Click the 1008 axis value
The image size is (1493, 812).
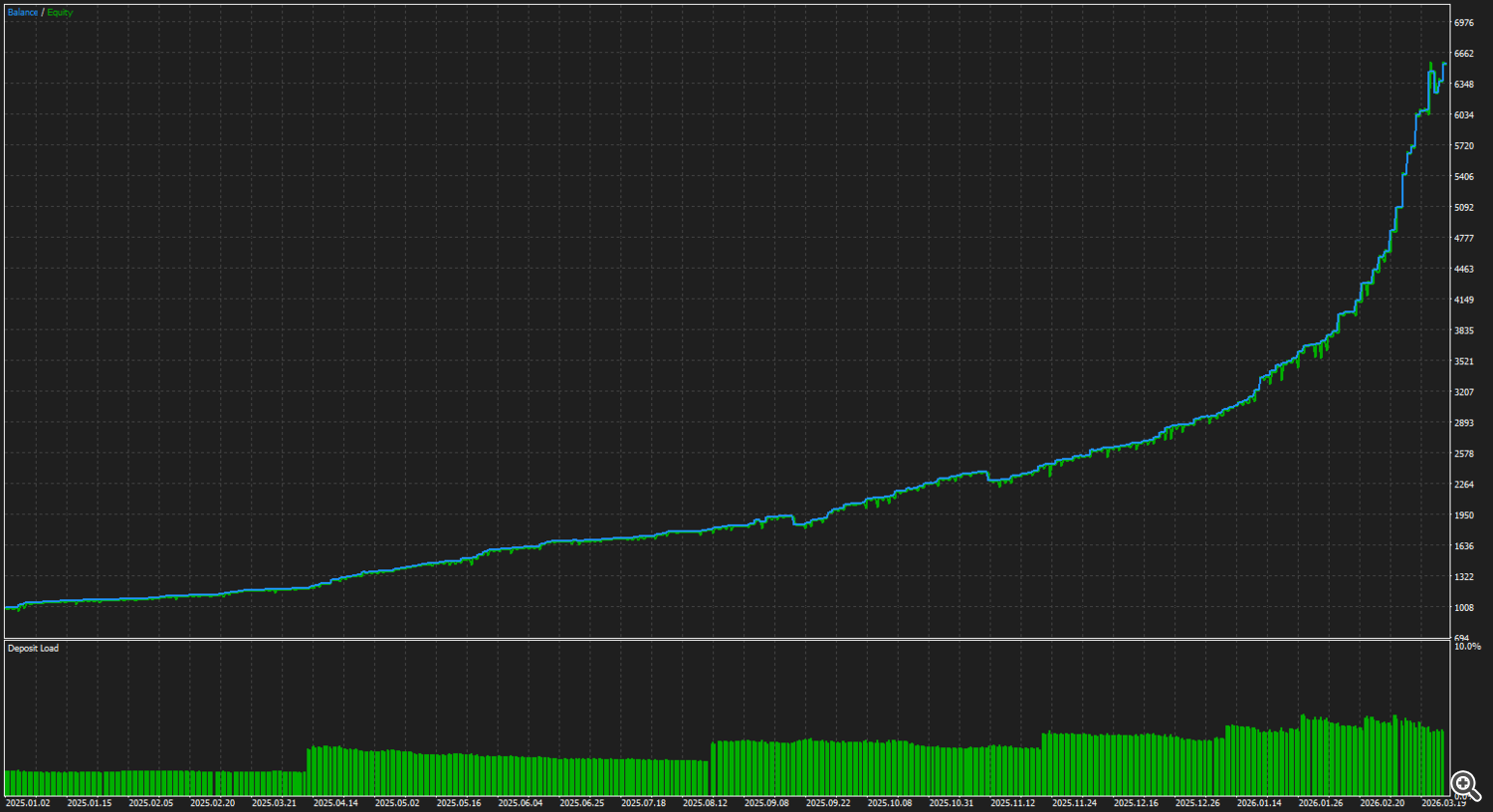[1464, 608]
